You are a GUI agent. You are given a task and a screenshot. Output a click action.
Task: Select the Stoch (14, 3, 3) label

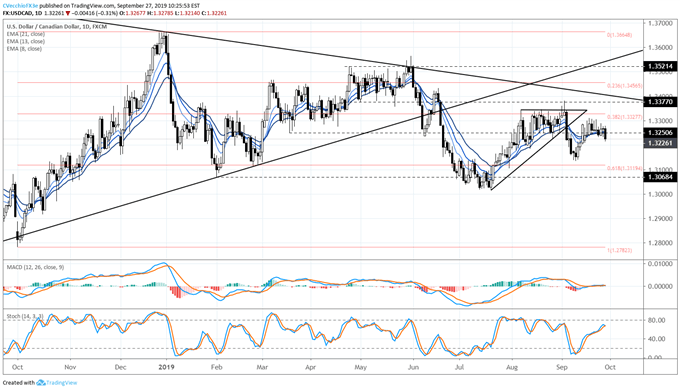pyautogui.click(x=25, y=316)
